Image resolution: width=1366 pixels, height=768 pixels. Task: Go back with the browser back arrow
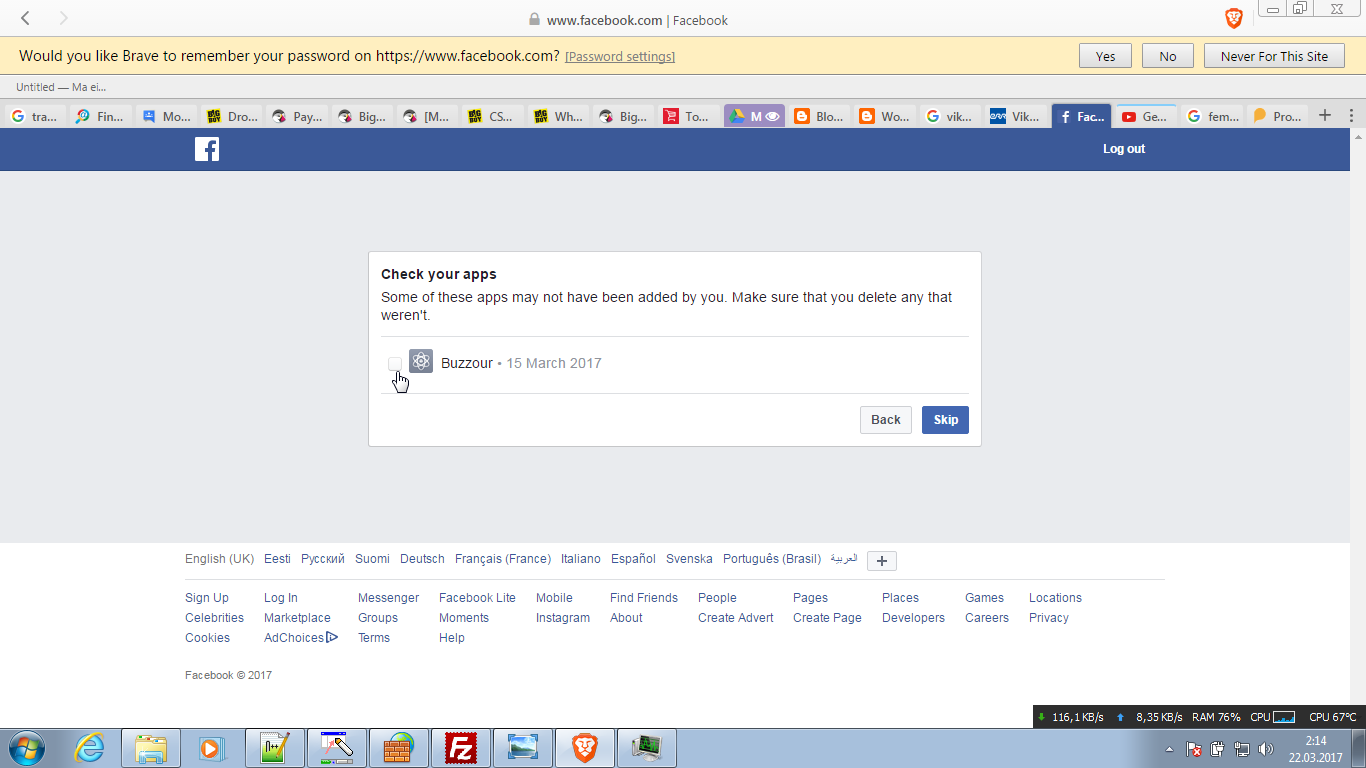[26, 18]
